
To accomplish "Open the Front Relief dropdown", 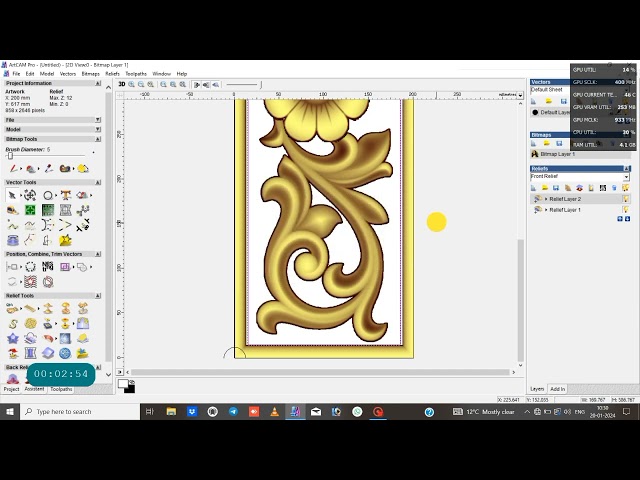I will [x=626, y=177].
